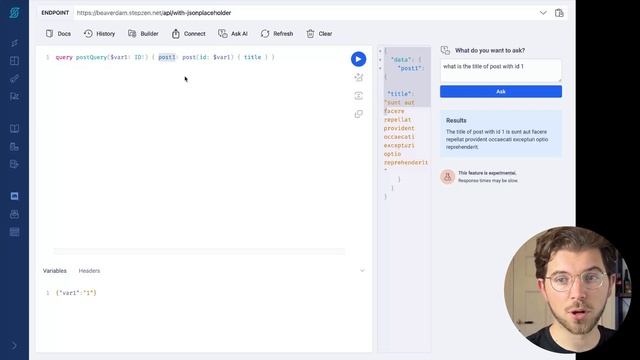Open the endpoint dropdown chevron
640x360 pixels.
click(543, 13)
